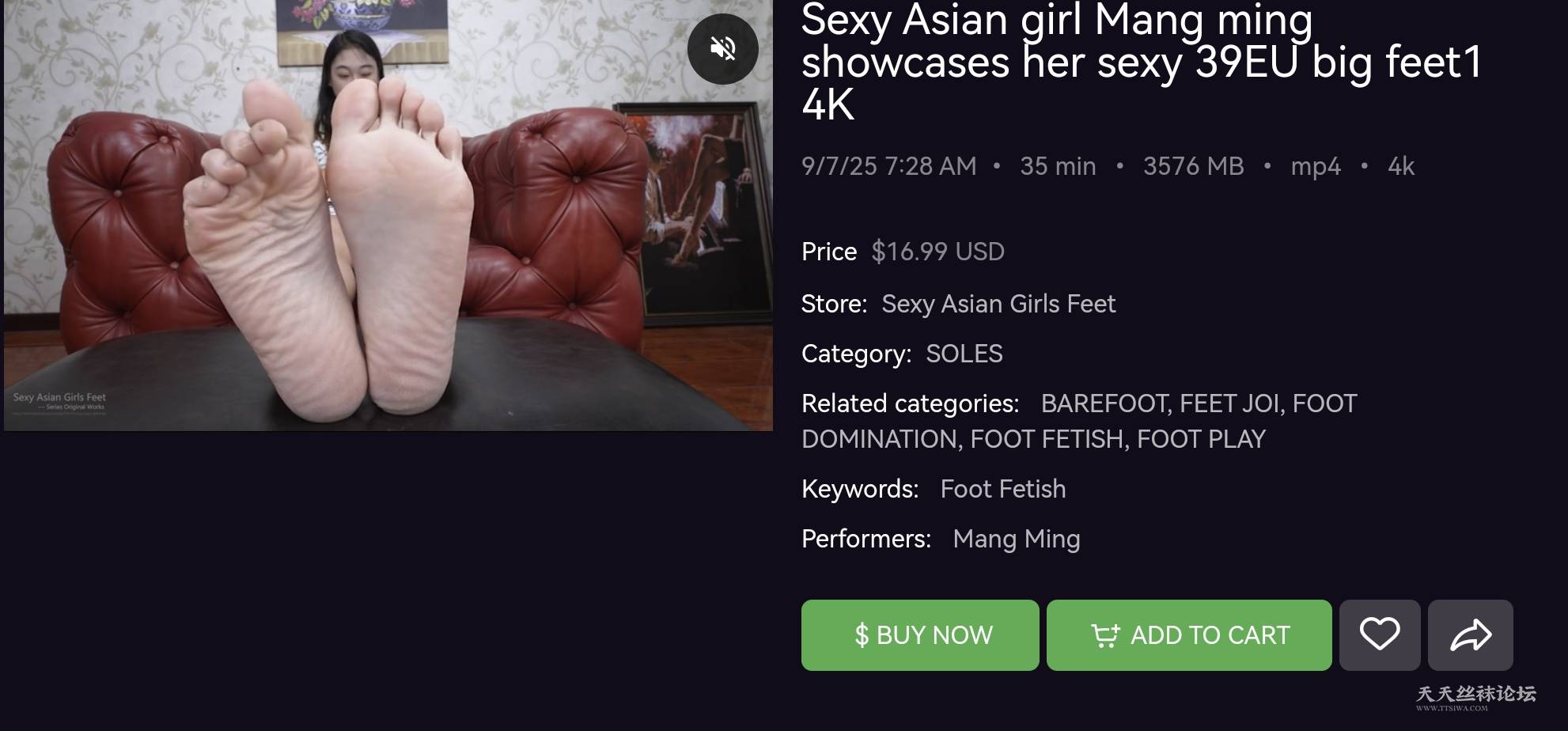Visit the FOOT PLAY related category
Viewport: 1568px width, 731px height.
click(x=1200, y=439)
